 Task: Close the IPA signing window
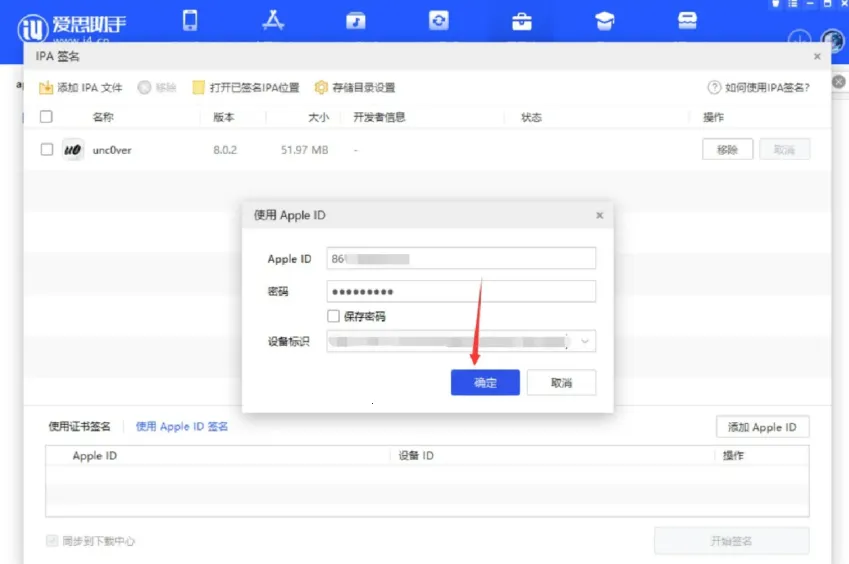point(817,56)
